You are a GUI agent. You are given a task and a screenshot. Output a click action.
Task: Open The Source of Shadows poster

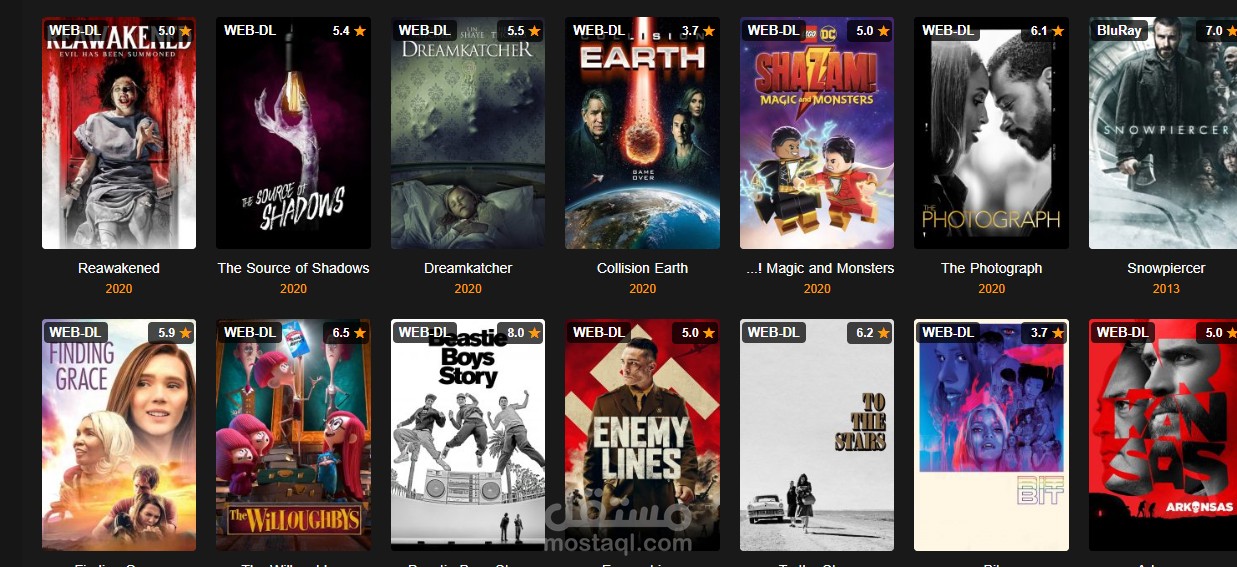pos(293,133)
